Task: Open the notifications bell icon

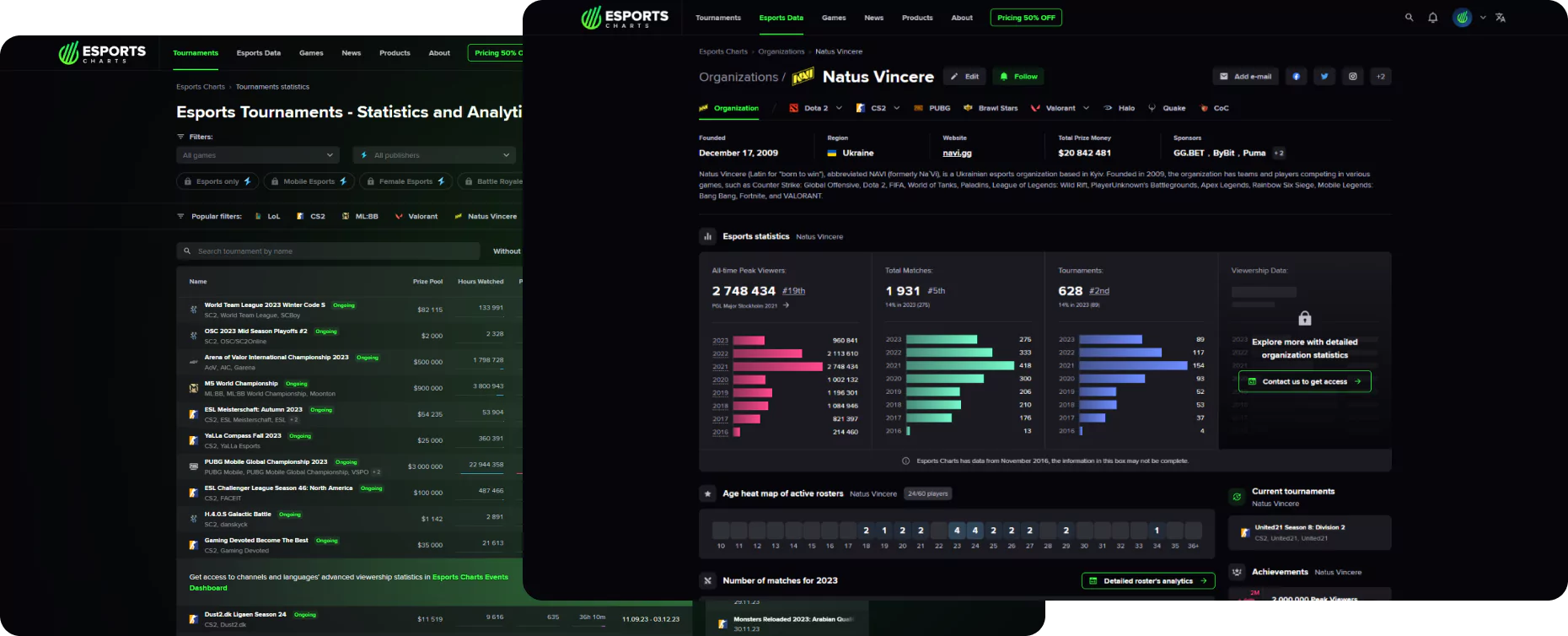Action: pos(1432,18)
